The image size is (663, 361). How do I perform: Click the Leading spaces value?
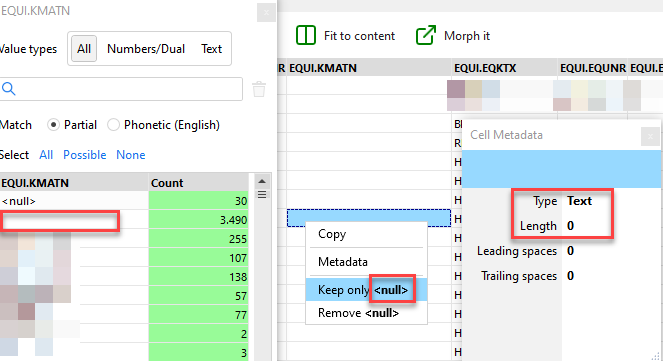click(x=570, y=251)
